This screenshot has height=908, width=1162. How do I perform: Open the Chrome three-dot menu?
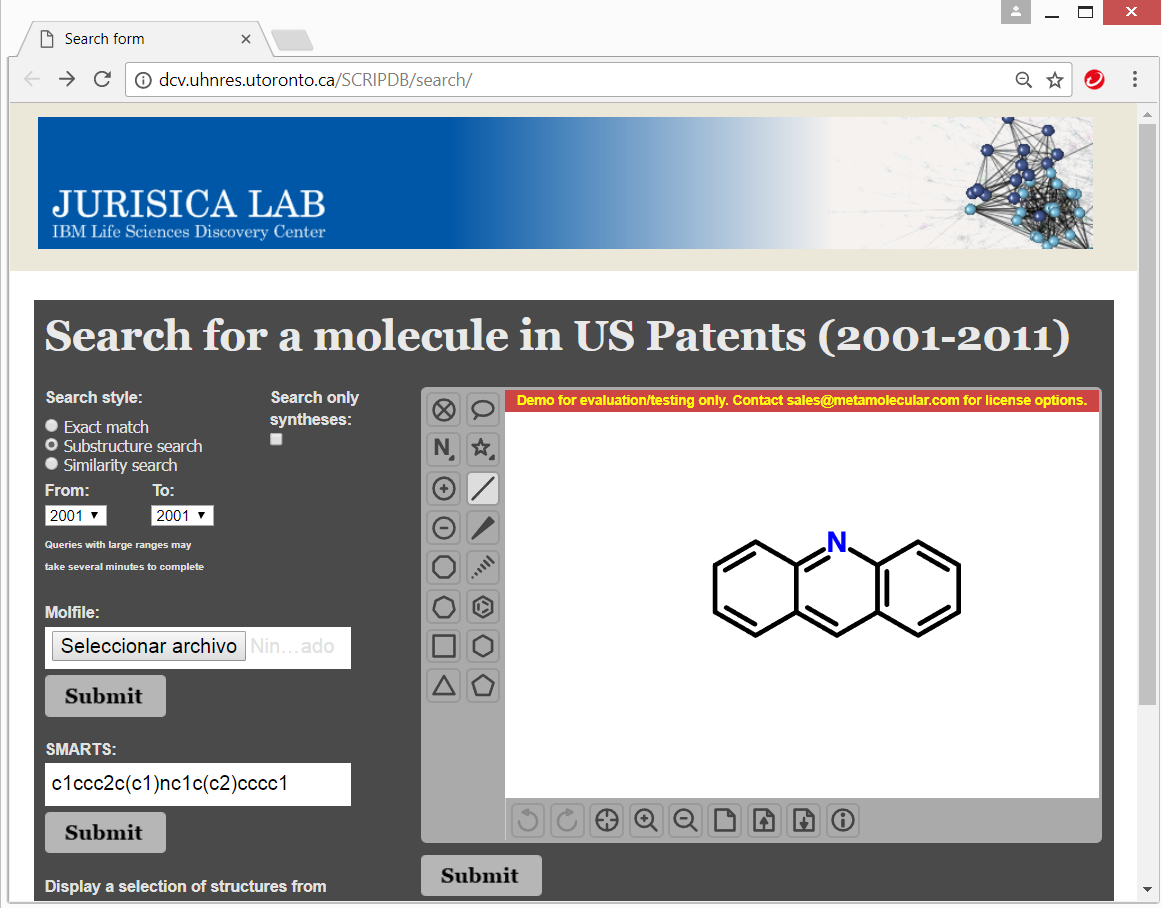pyautogui.click(x=1135, y=79)
